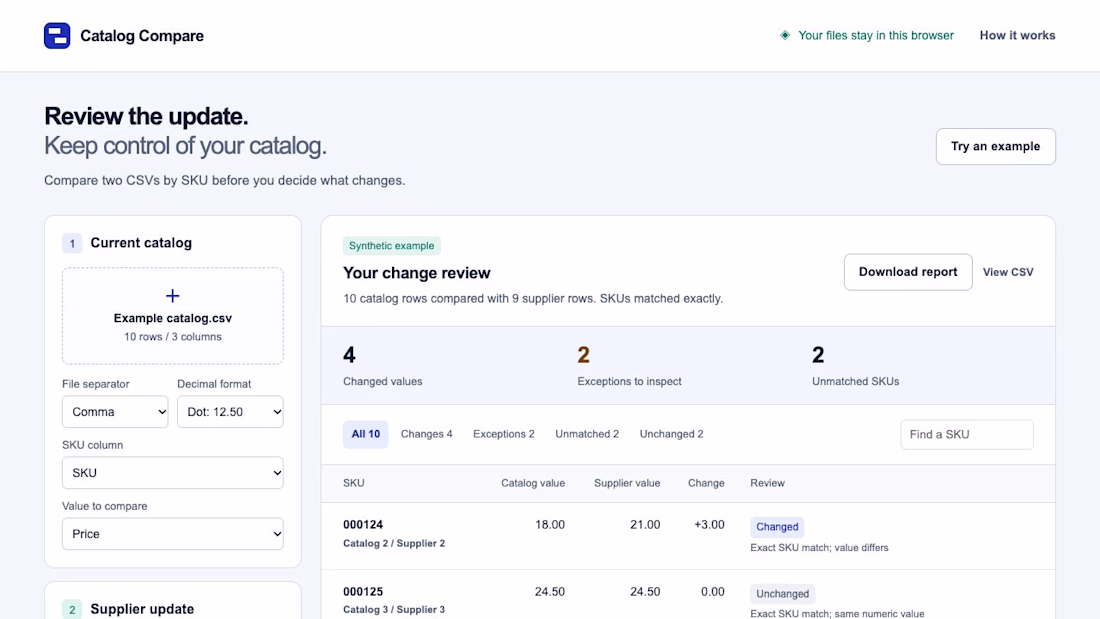This screenshot has height=619, width=1100.
Task: Click the '10 rows / 3 columns' file info
Action: (x=173, y=337)
